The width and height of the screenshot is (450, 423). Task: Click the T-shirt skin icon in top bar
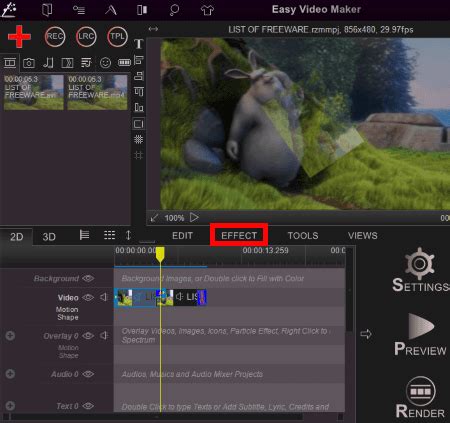pyautogui.click(x=207, y=10)
